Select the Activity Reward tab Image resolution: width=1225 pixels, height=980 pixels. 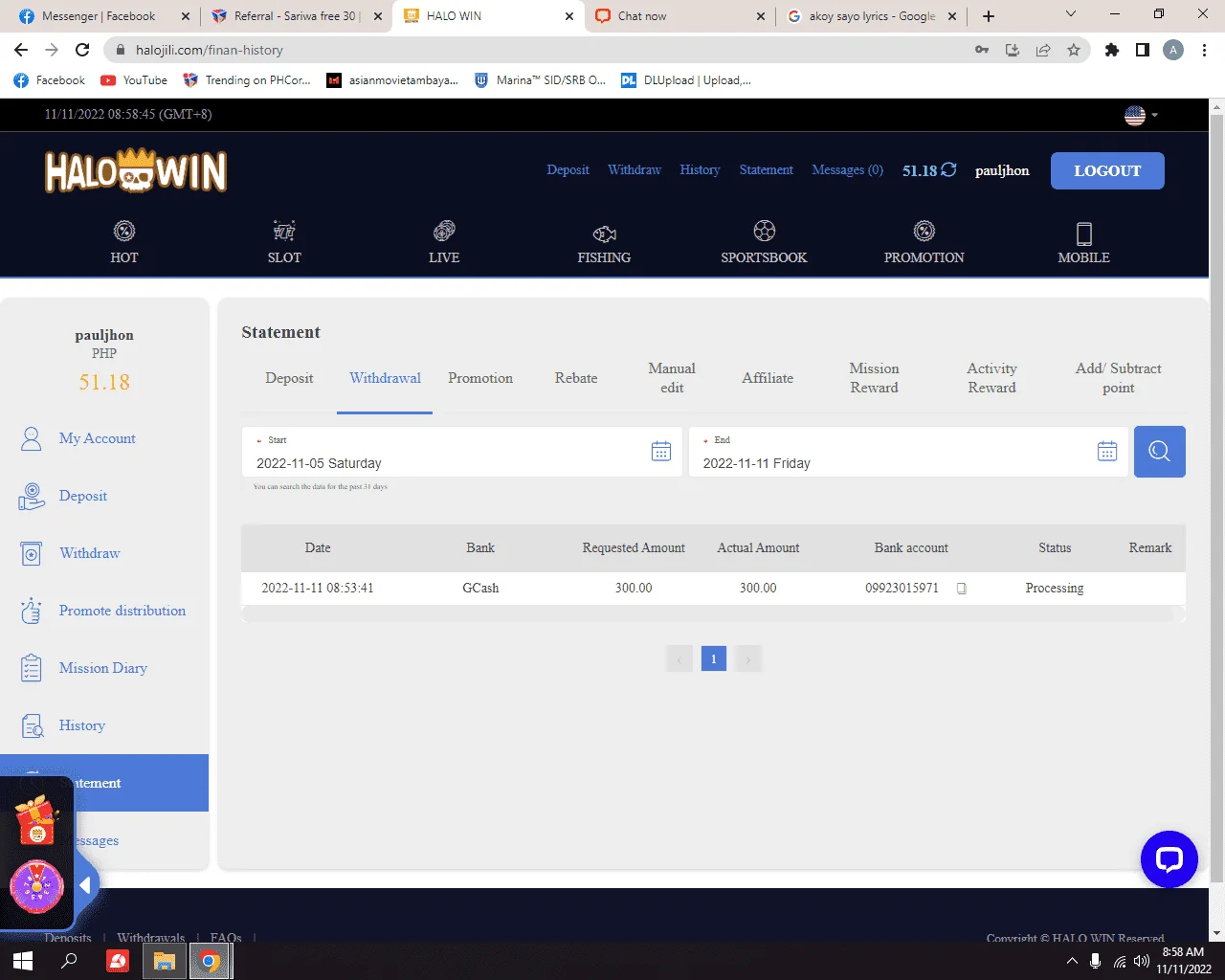pos(991,378)
